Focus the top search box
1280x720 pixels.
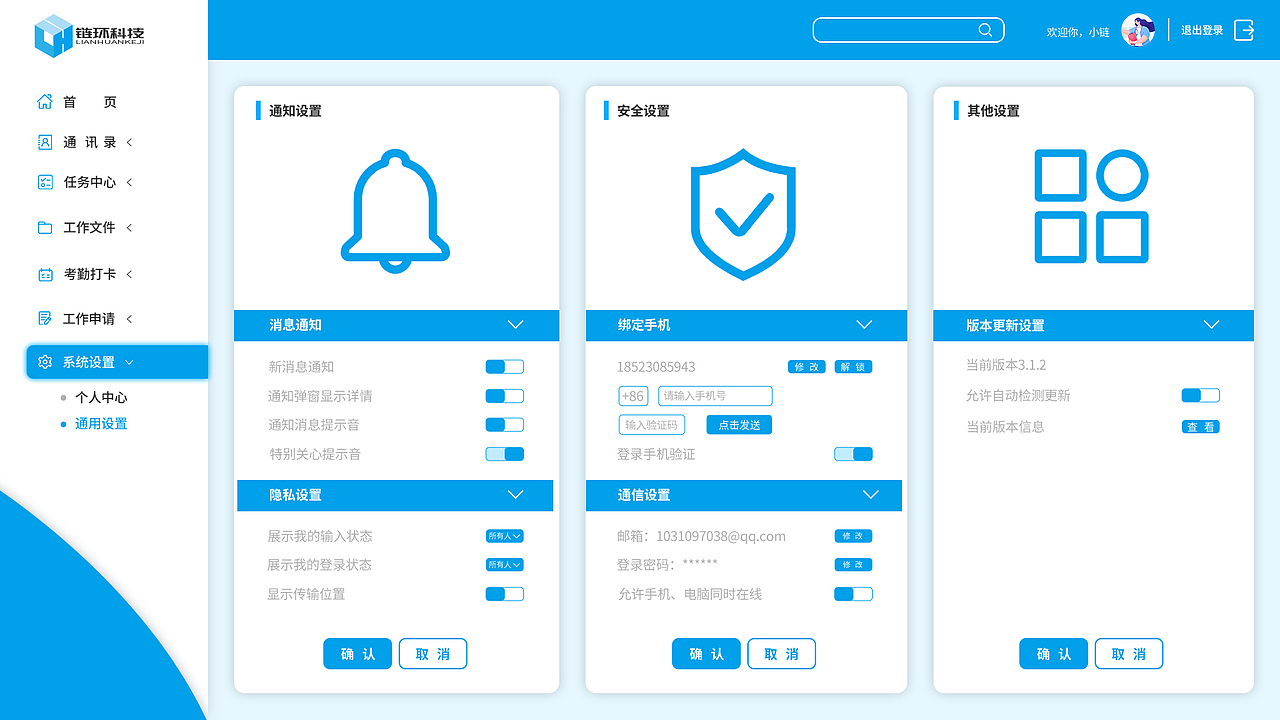(x=908, y=30)
